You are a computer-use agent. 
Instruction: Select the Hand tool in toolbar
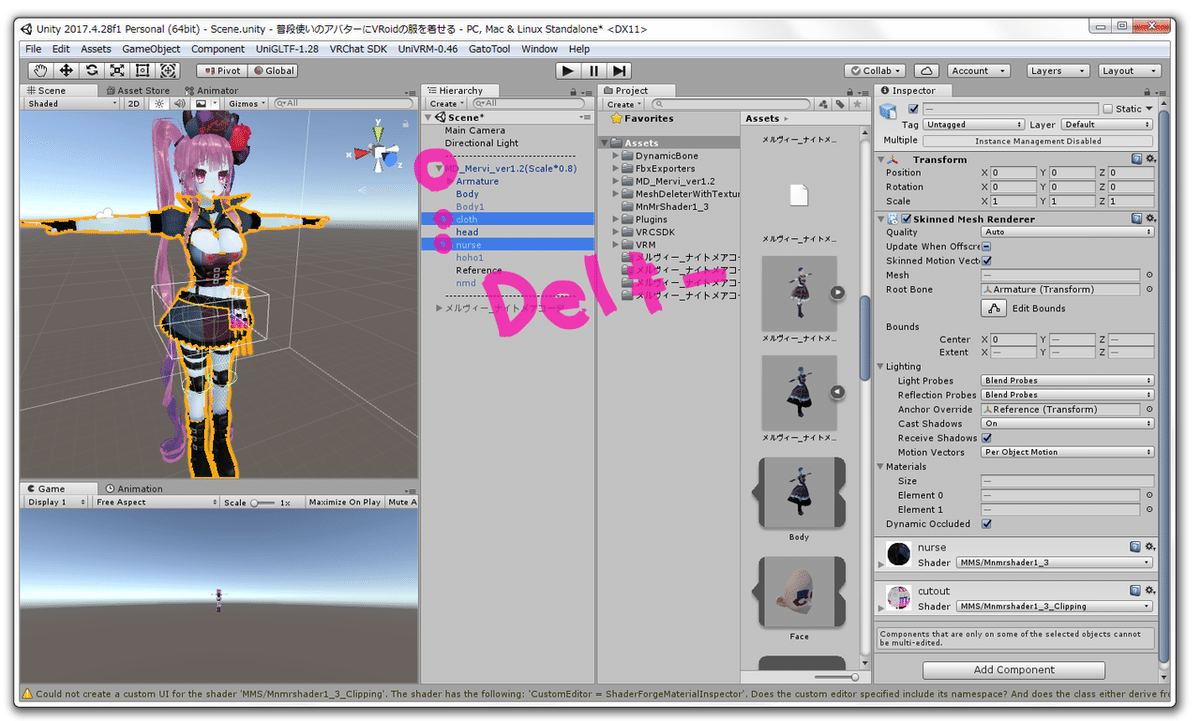41,70
